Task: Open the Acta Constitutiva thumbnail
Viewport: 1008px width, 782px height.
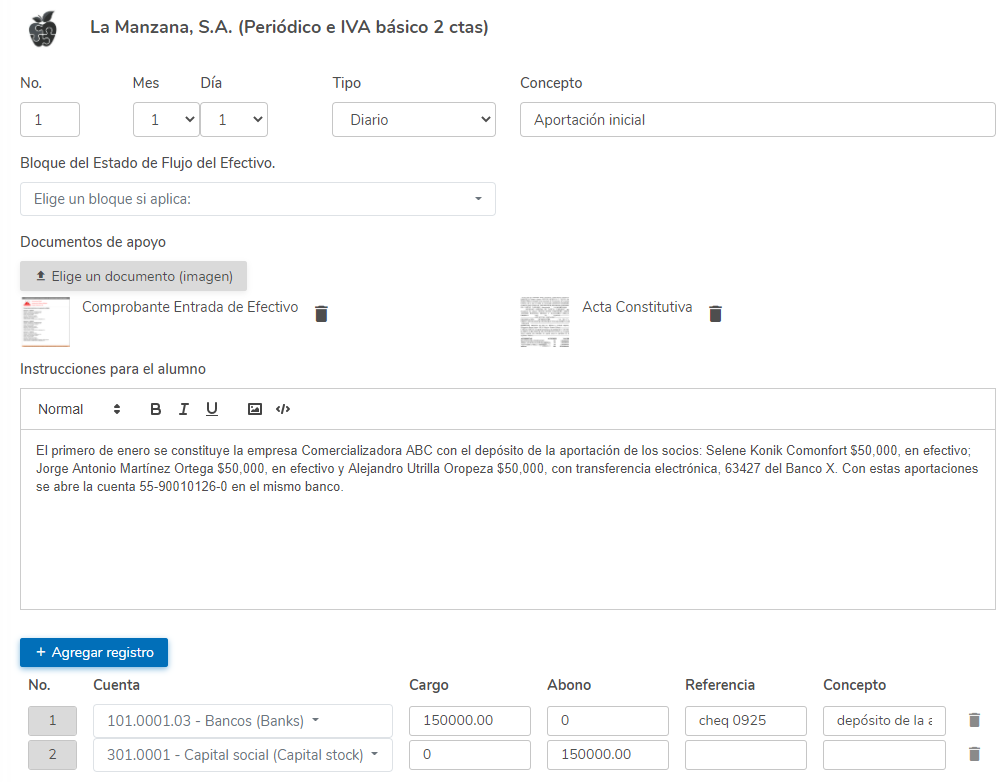Action: tap(545, 322)
